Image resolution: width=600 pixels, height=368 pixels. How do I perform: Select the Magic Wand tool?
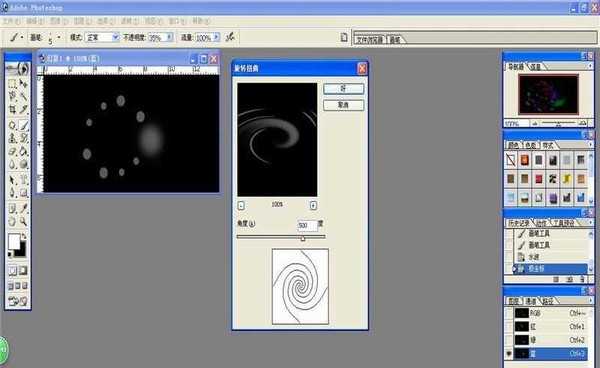pyautogui.click(x=23, y=96)
